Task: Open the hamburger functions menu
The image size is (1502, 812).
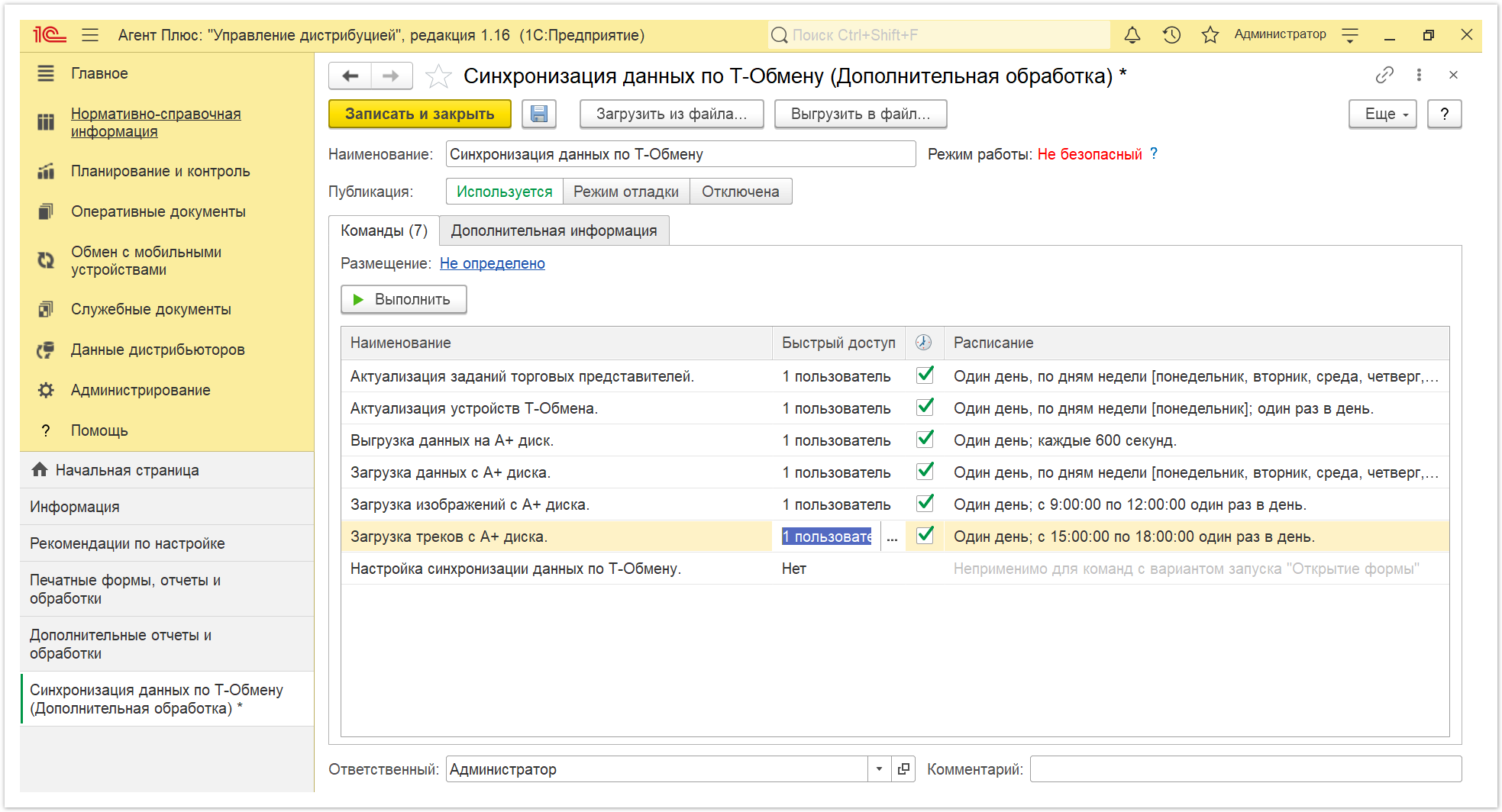Action: (x=90, y=35)
